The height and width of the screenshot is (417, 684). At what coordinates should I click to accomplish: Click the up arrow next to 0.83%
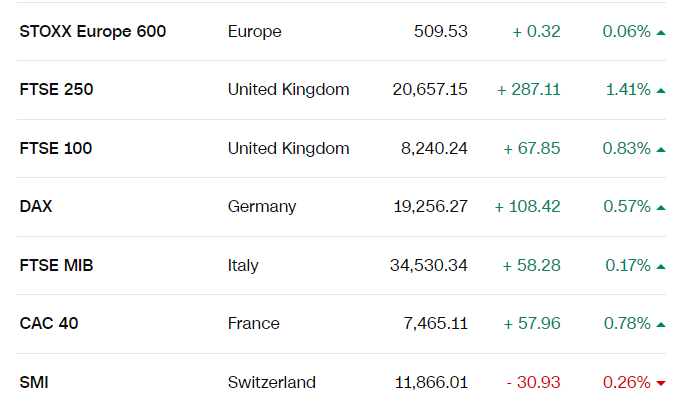coord(661,149)
